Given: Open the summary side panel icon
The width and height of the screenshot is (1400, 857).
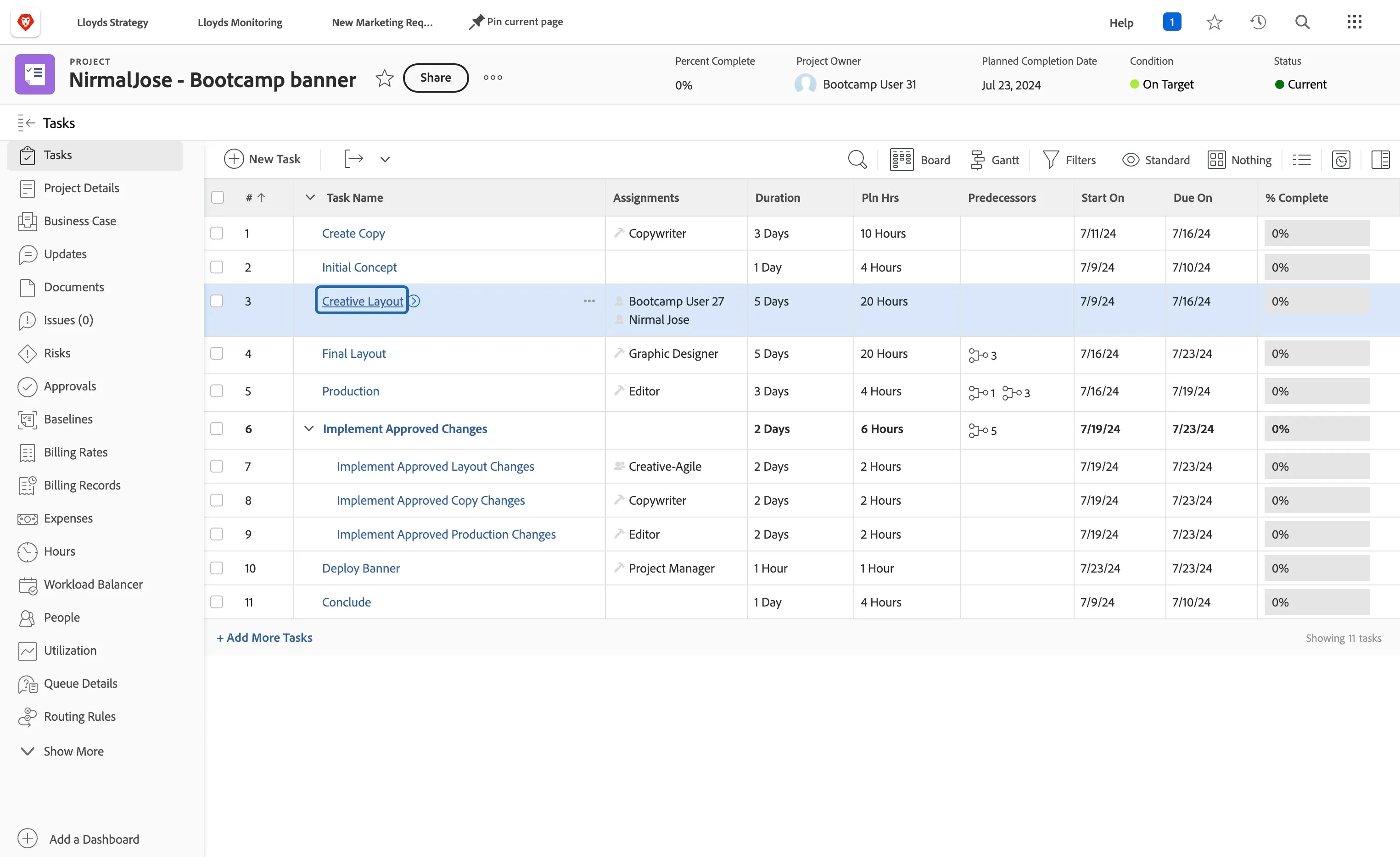Looking at the screenshot, I should click(1380, 160).
